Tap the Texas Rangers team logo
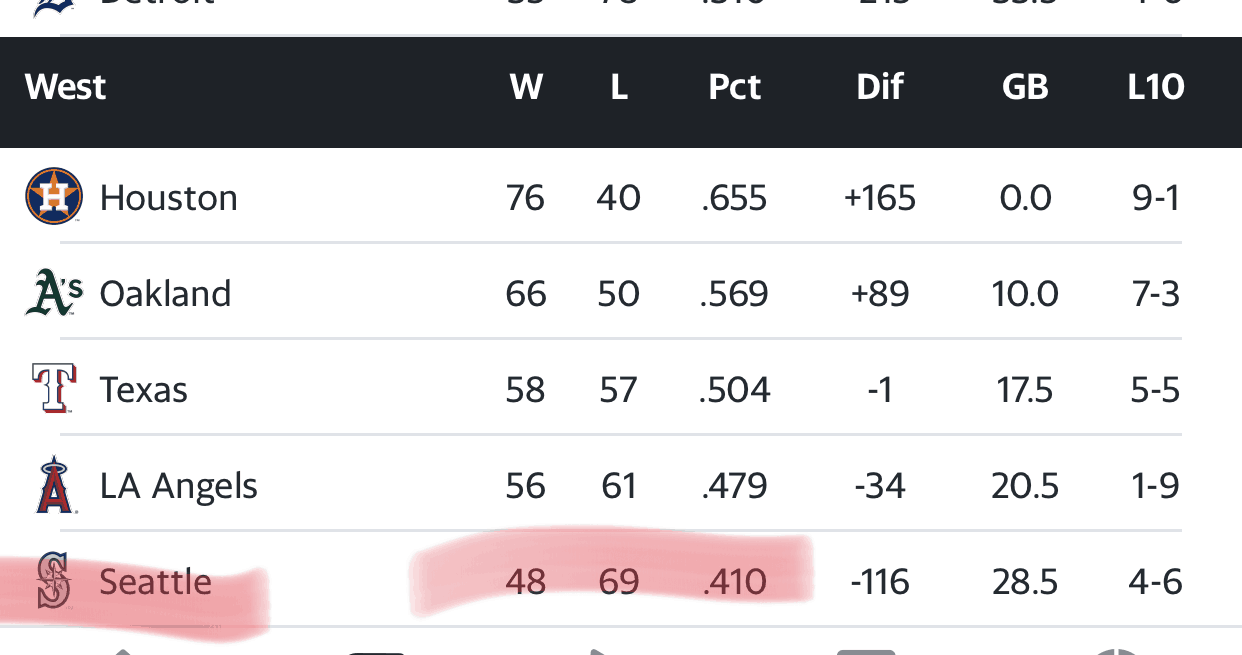Image resolution: width=1242 pixels, height=655 pixels. (54, 389)
